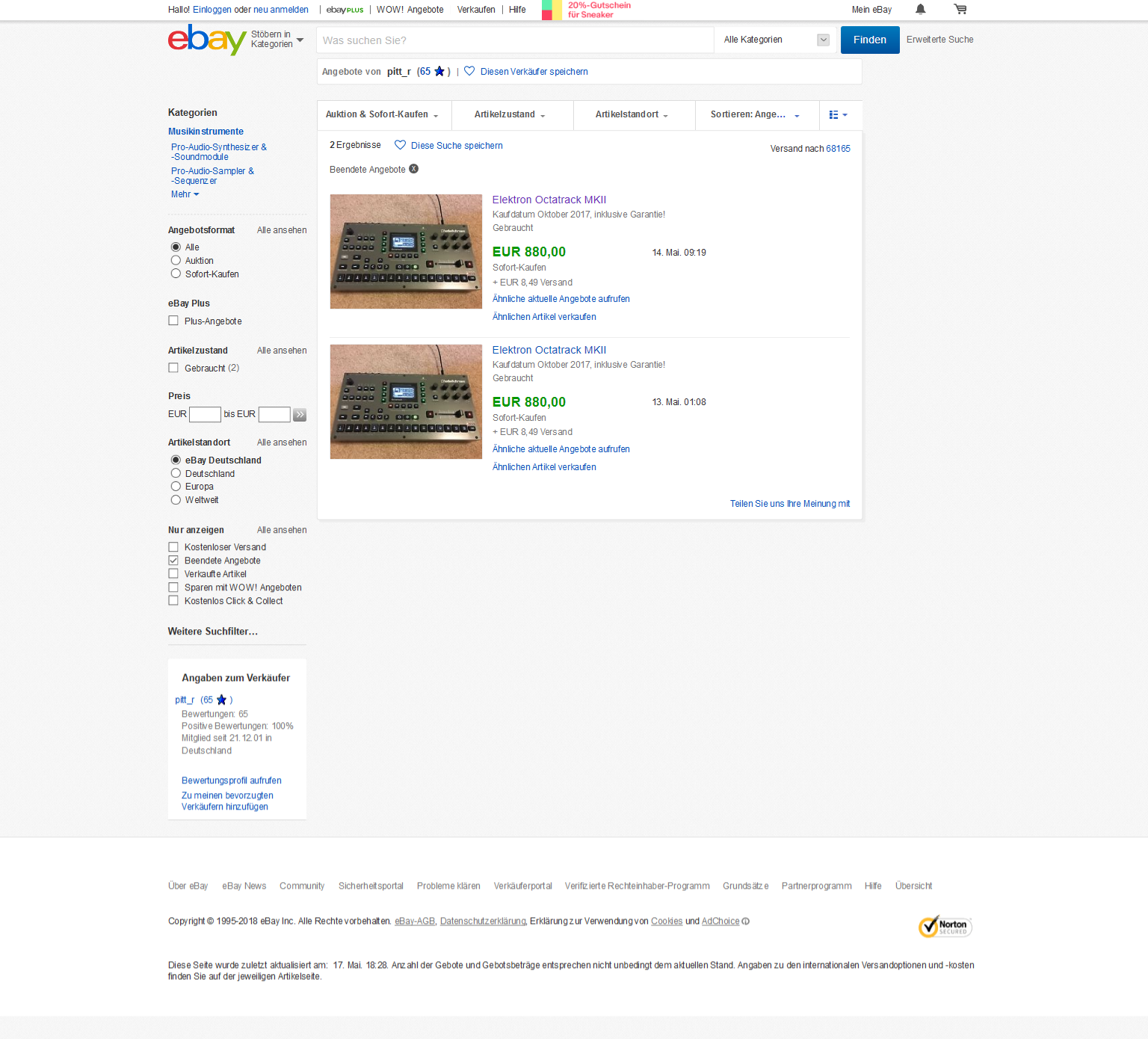Open the Sortieren dropdown
Viewport: 1148px width, 1039px height.
[x=755, y=115]
